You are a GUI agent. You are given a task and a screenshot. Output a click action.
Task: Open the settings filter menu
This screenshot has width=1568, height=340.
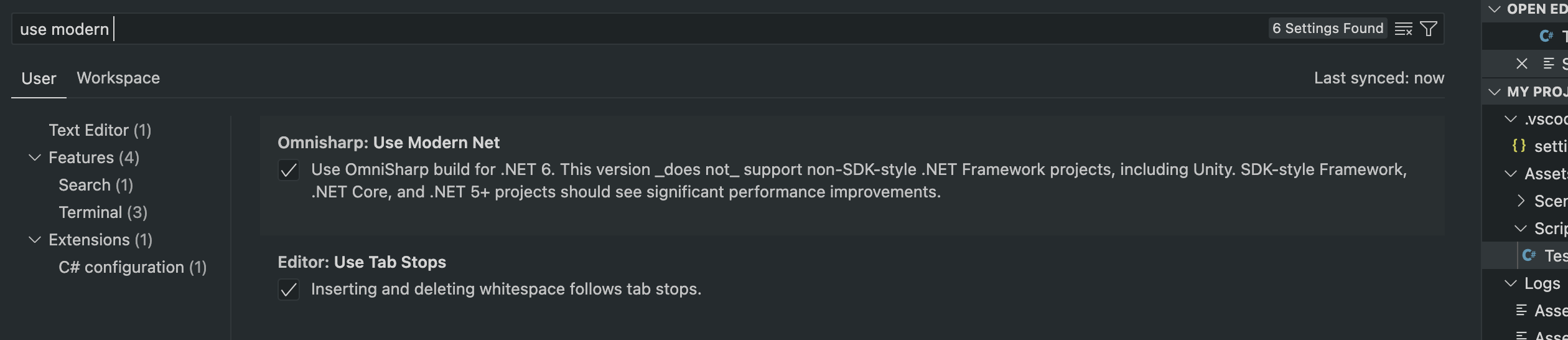point(1429,29)
